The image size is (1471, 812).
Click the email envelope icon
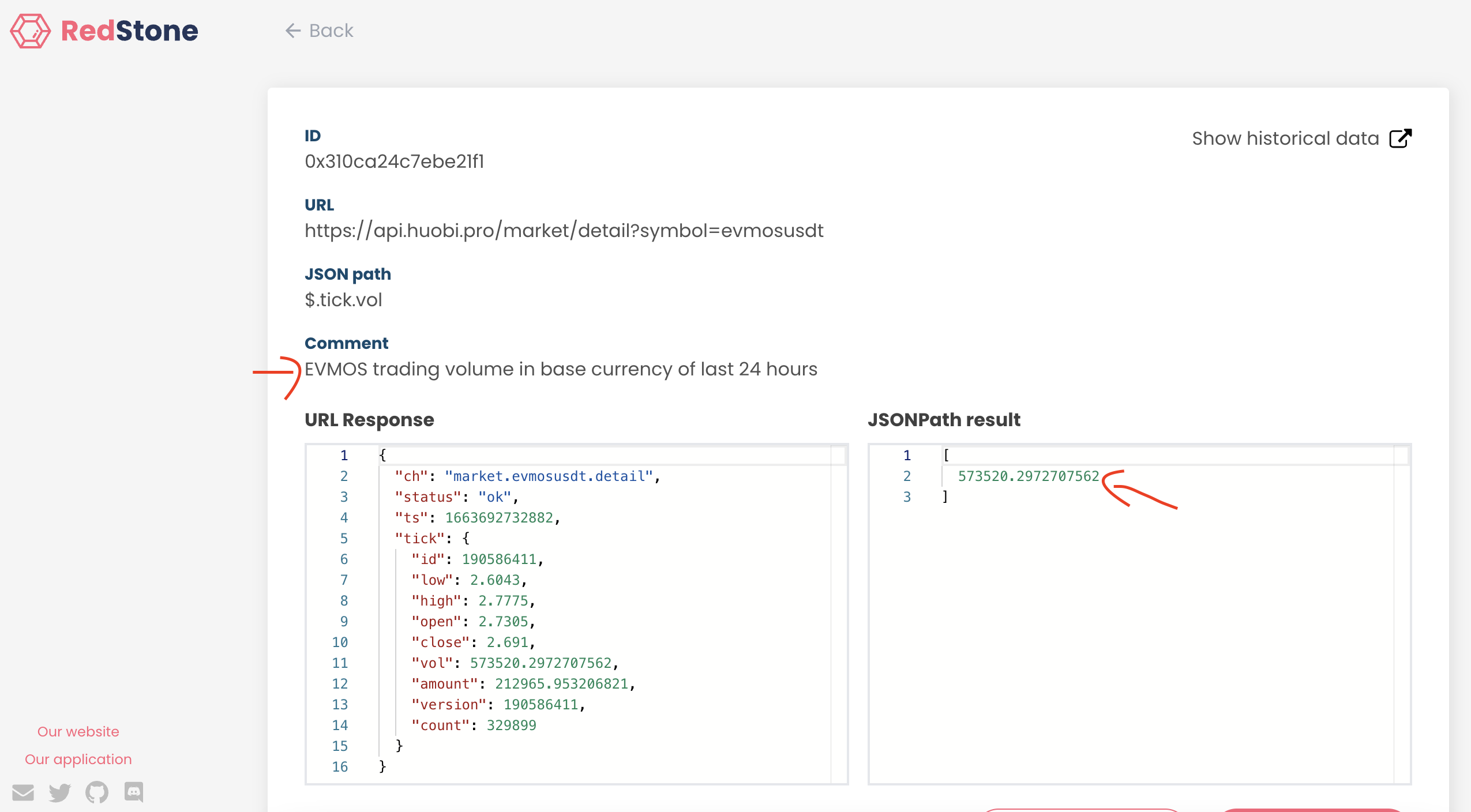[x=23, y=792]
